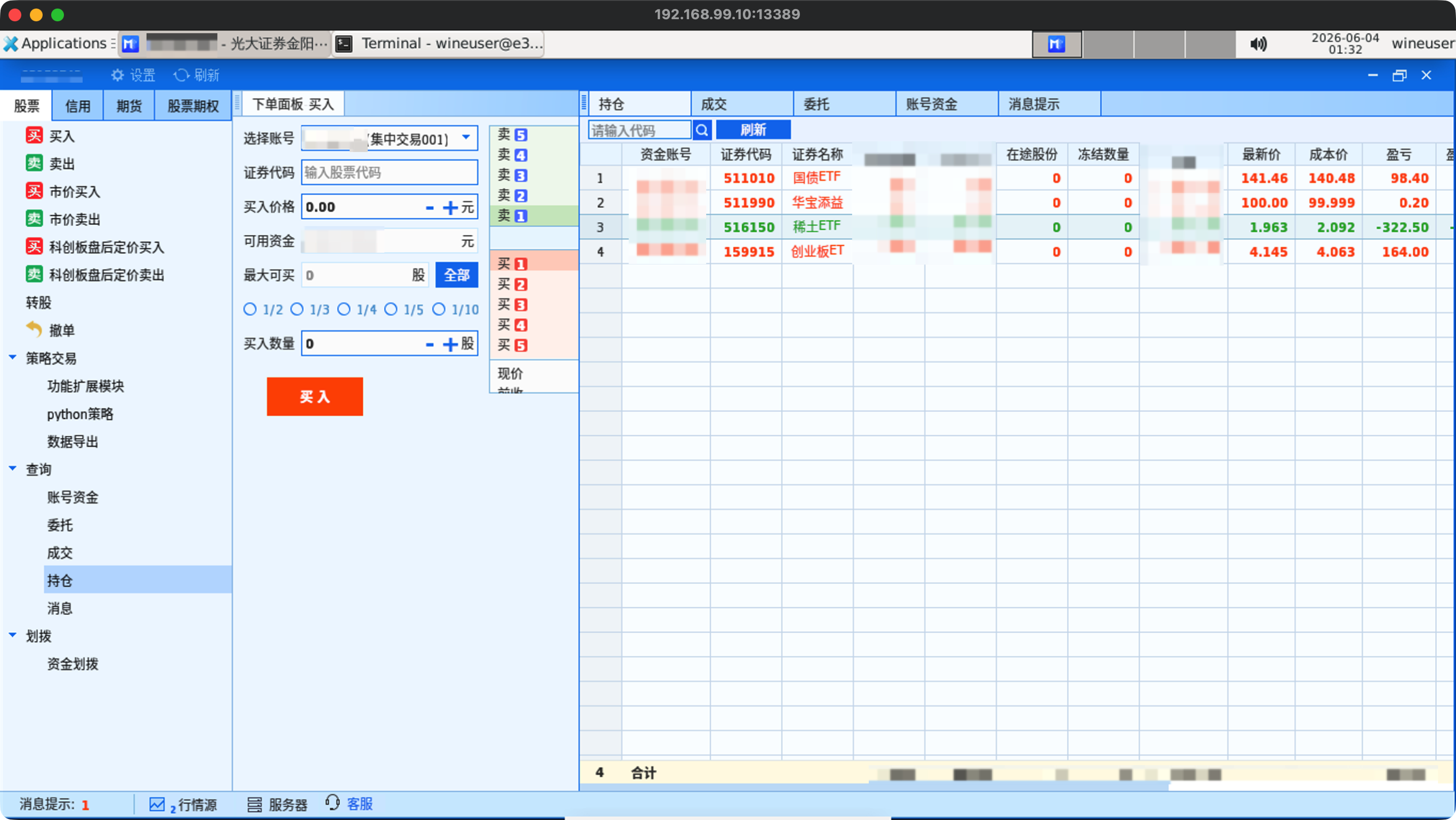Screen dimensions: 1456x820
Task: Open settings via the 设置 gear icon
Action: tap(117, 75)
